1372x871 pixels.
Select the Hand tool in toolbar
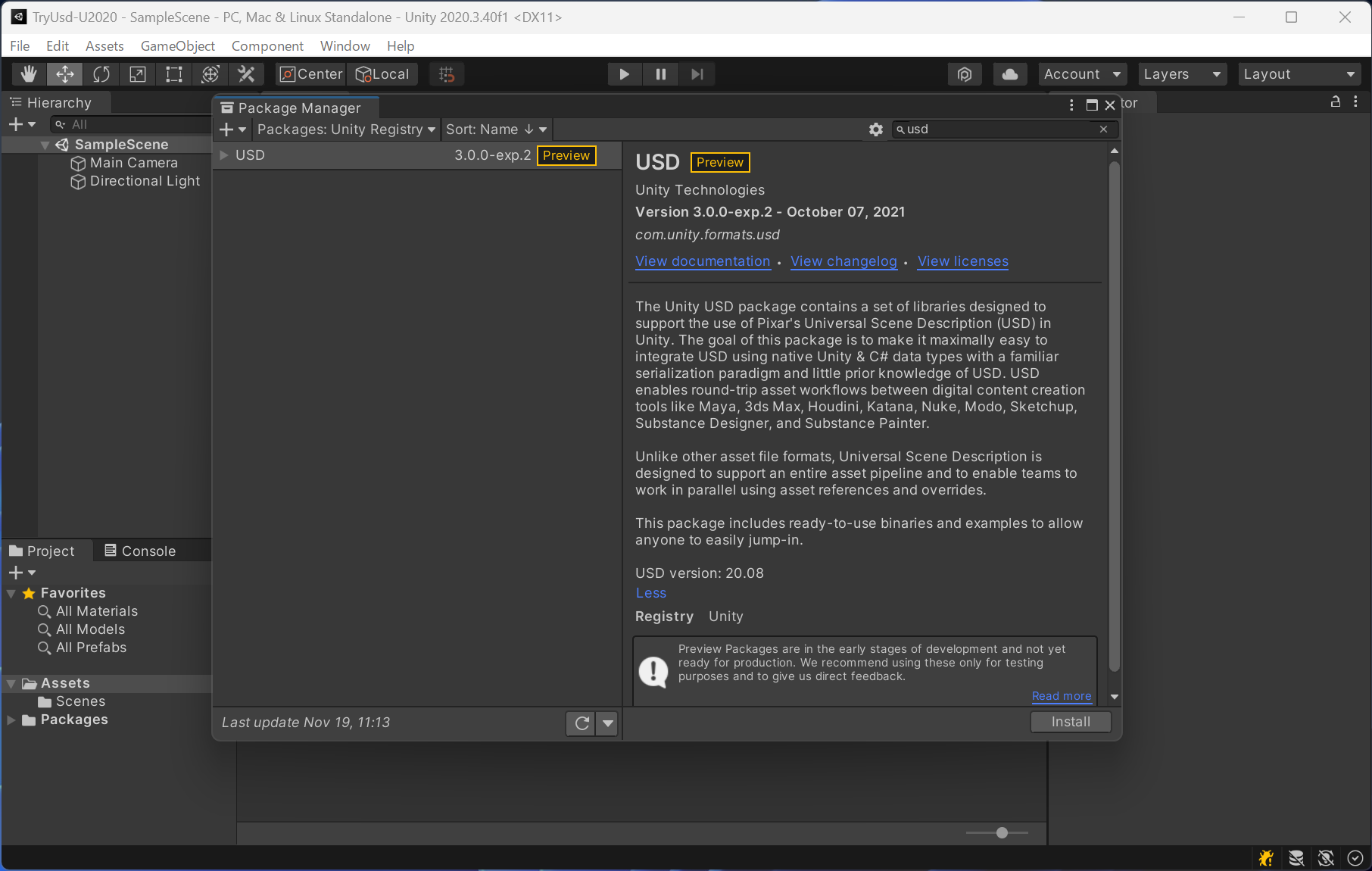(x=29, y=74)
